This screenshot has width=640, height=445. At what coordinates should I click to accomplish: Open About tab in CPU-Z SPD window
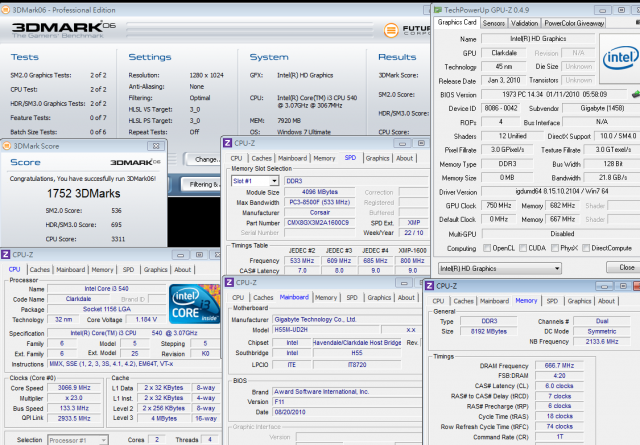(x=404, y=158)
